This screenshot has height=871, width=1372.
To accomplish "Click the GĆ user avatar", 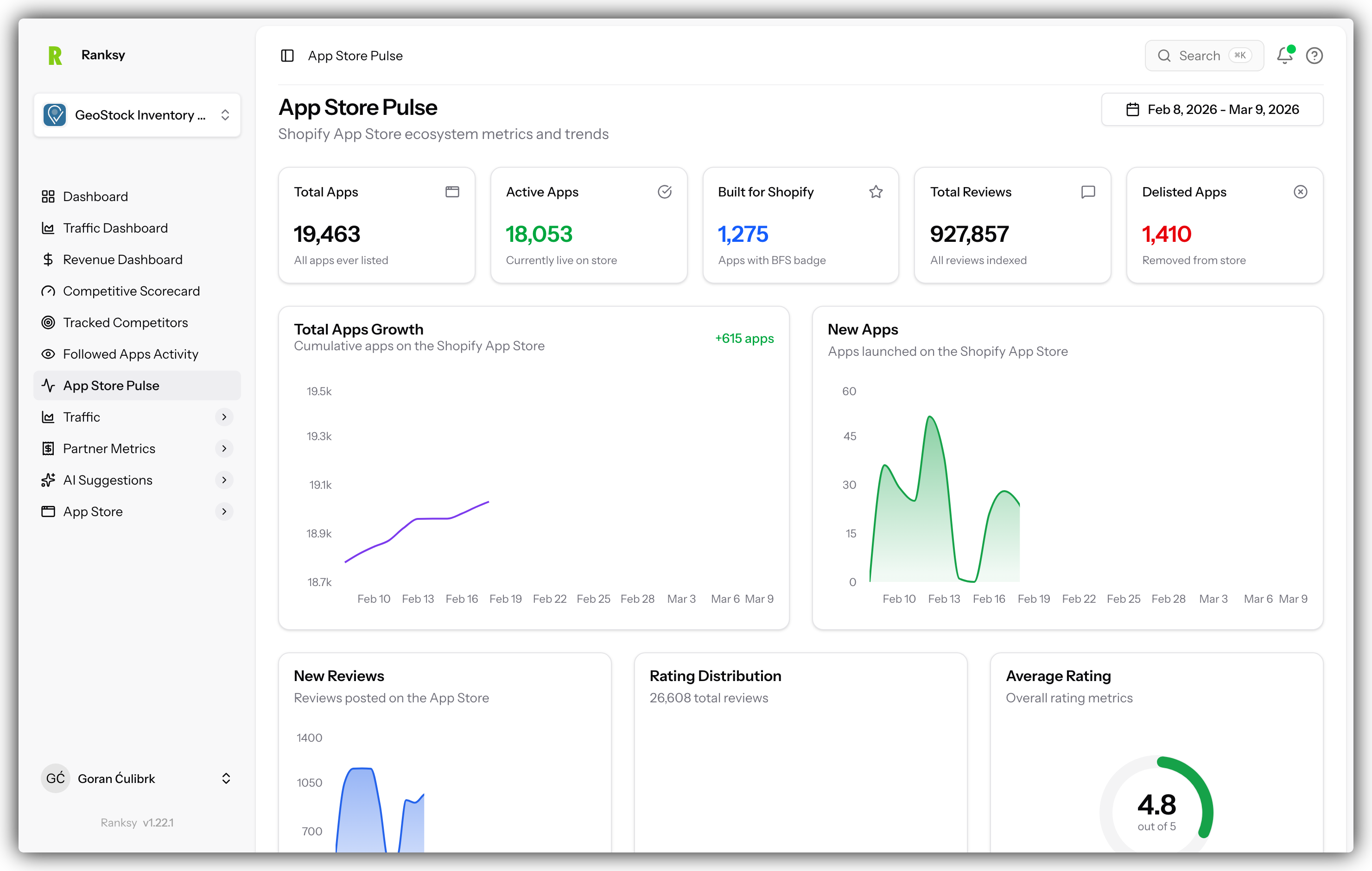I will click(x=55, y=779).
